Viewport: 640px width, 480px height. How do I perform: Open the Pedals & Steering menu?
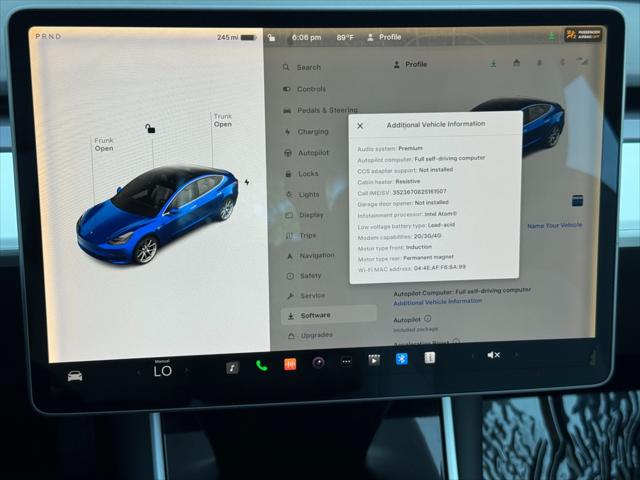tap(320, 110)
